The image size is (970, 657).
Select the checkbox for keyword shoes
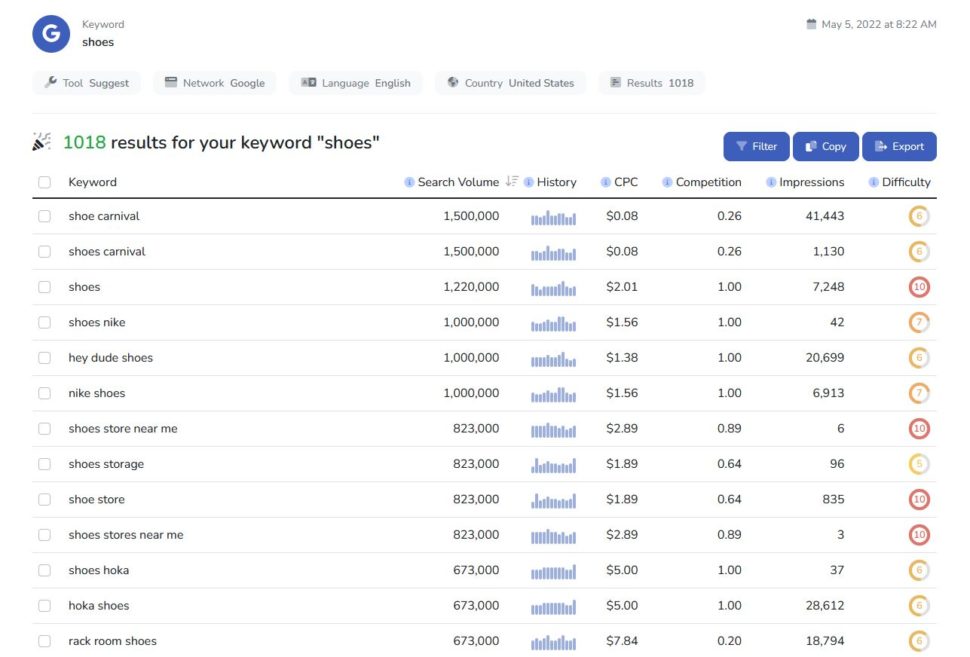45,287
